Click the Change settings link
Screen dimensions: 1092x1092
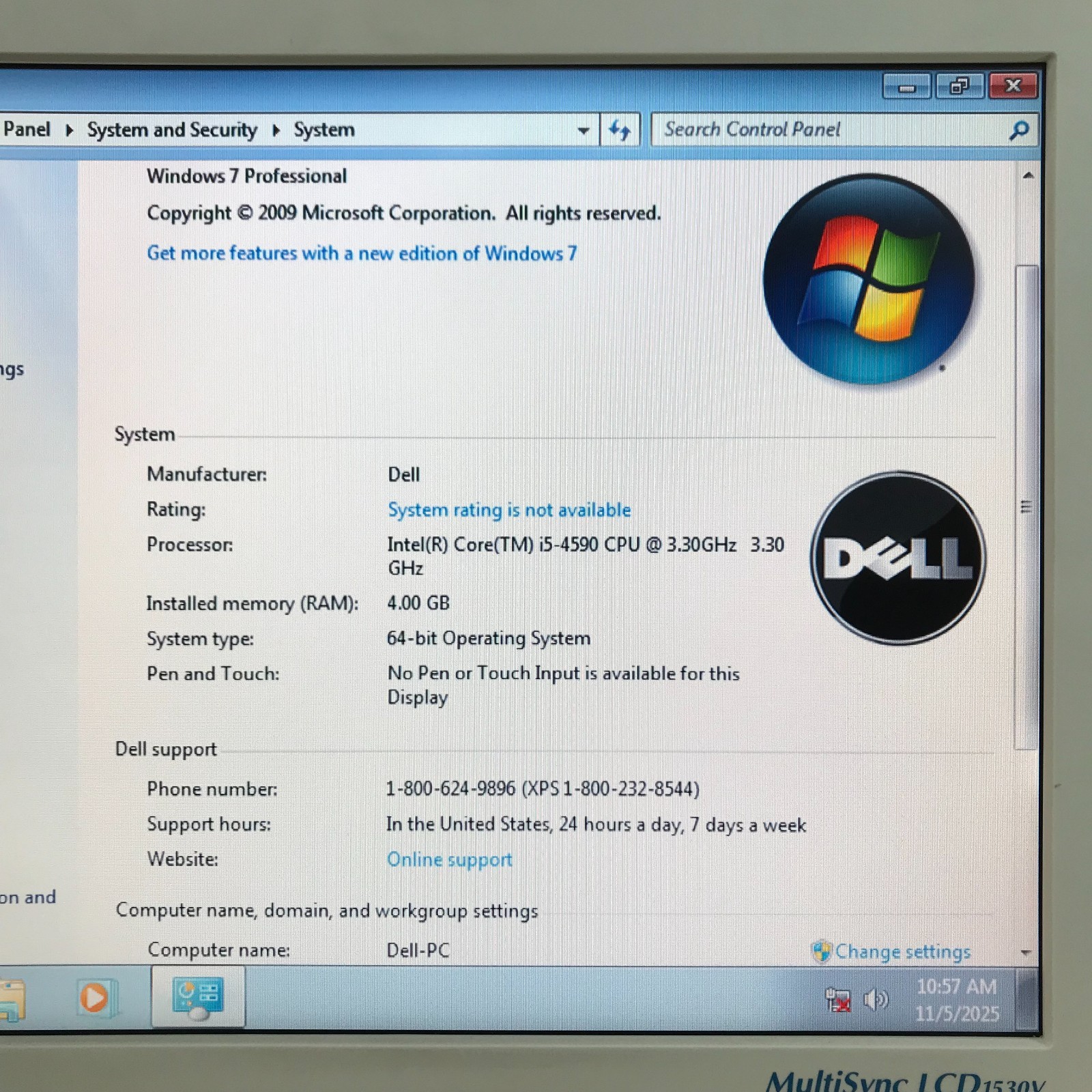click(902, 951)
